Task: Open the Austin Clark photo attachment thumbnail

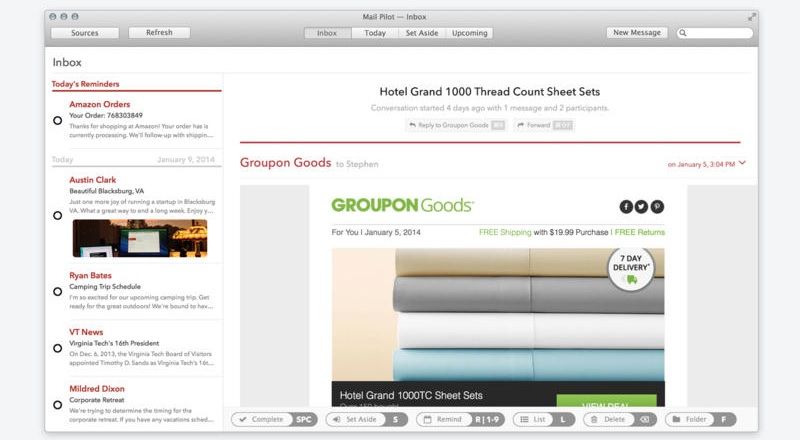Action: pyautogui.click(x=140, y=238)
